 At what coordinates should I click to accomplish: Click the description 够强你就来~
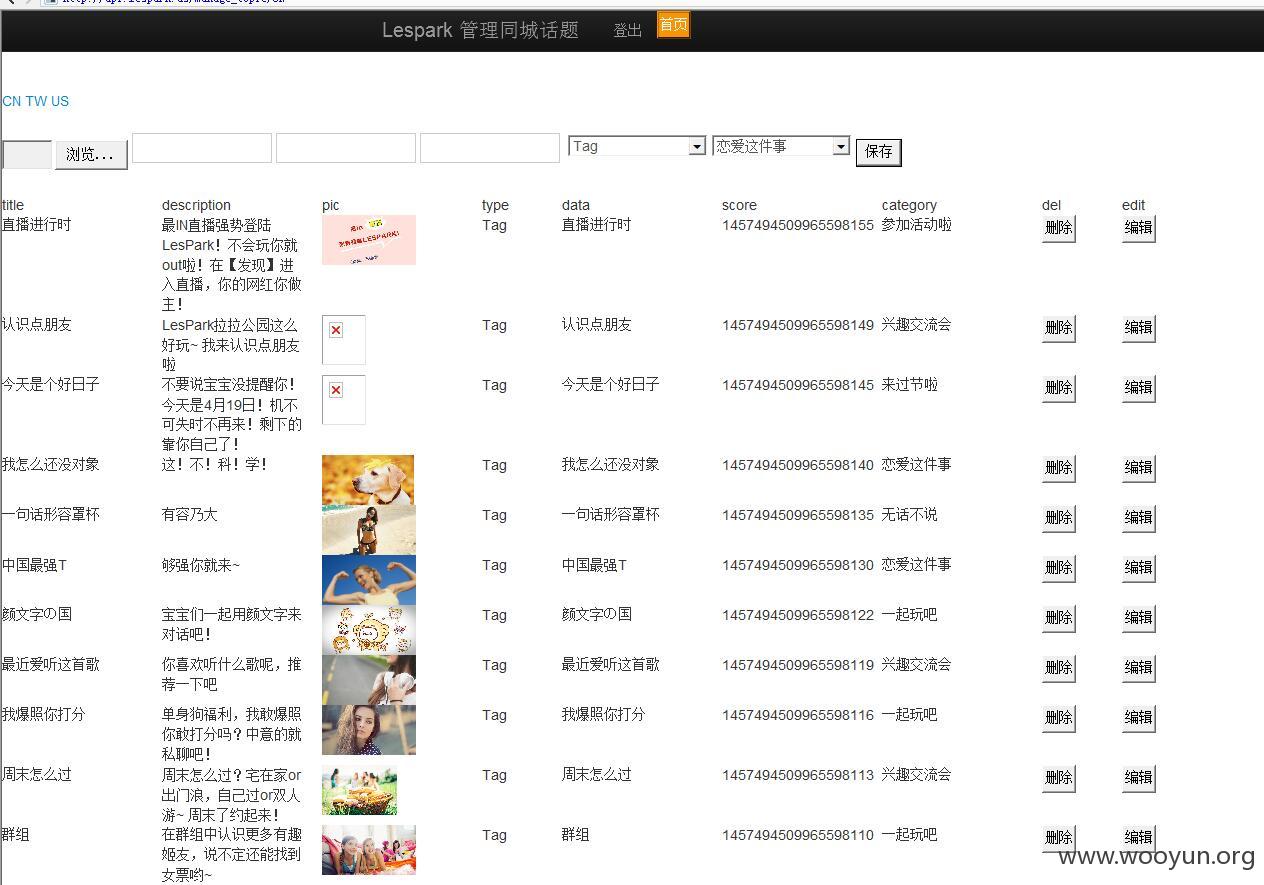point(201,565)
